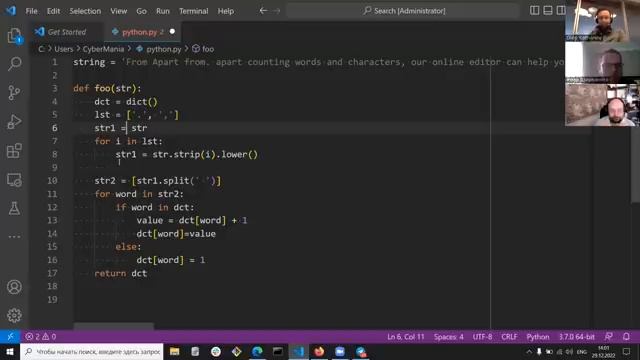640x360 pixels.
Task: Click the Windows taskbar search box
Action: pyautogui.click(x=92, y=351)
